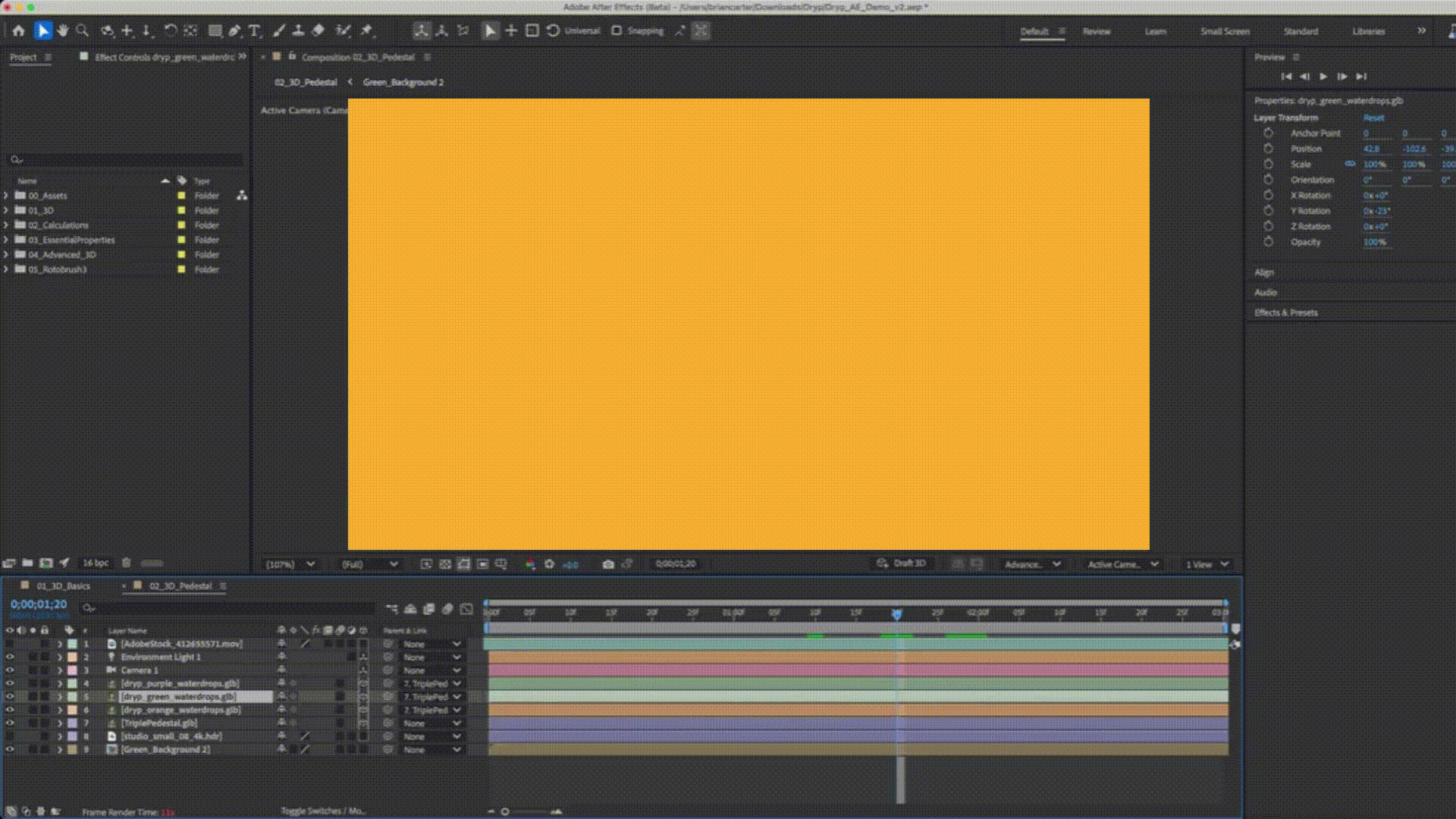Switch to the 01_3D_Basics timeline tab
Image resolution: width=1456 pixels, height=819 pixels.
coord(64,586)
